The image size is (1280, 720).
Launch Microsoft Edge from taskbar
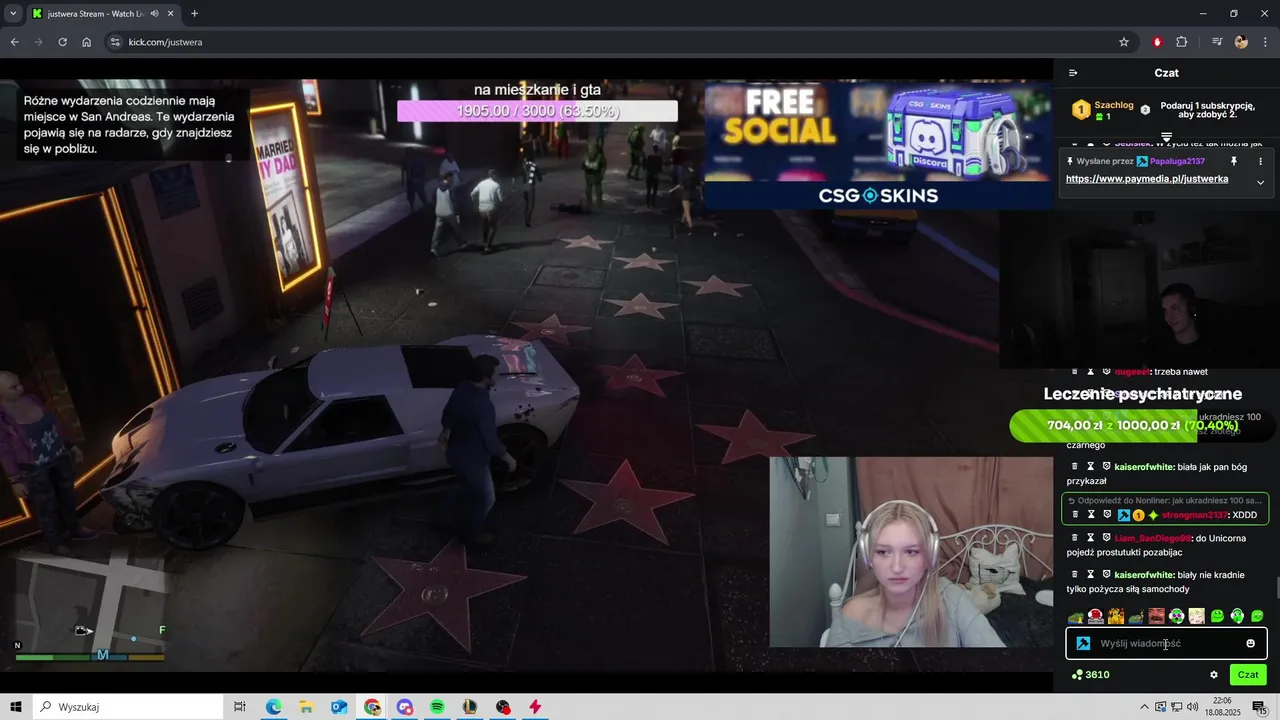273,707
